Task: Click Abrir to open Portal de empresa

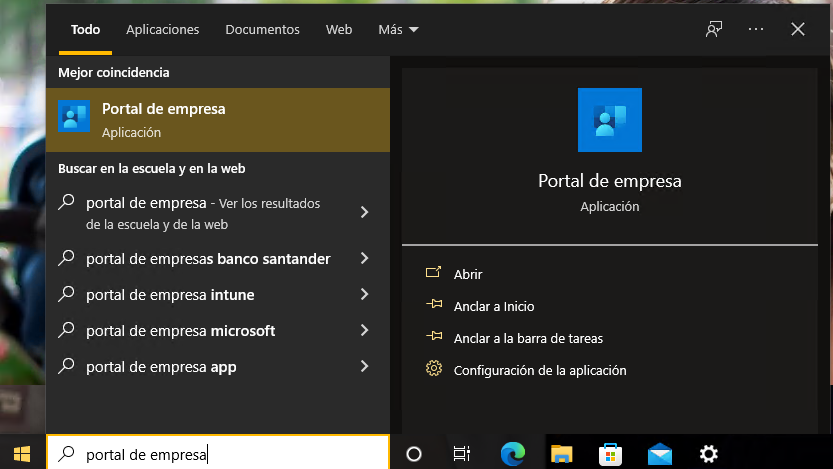Action: coord(468,274)
